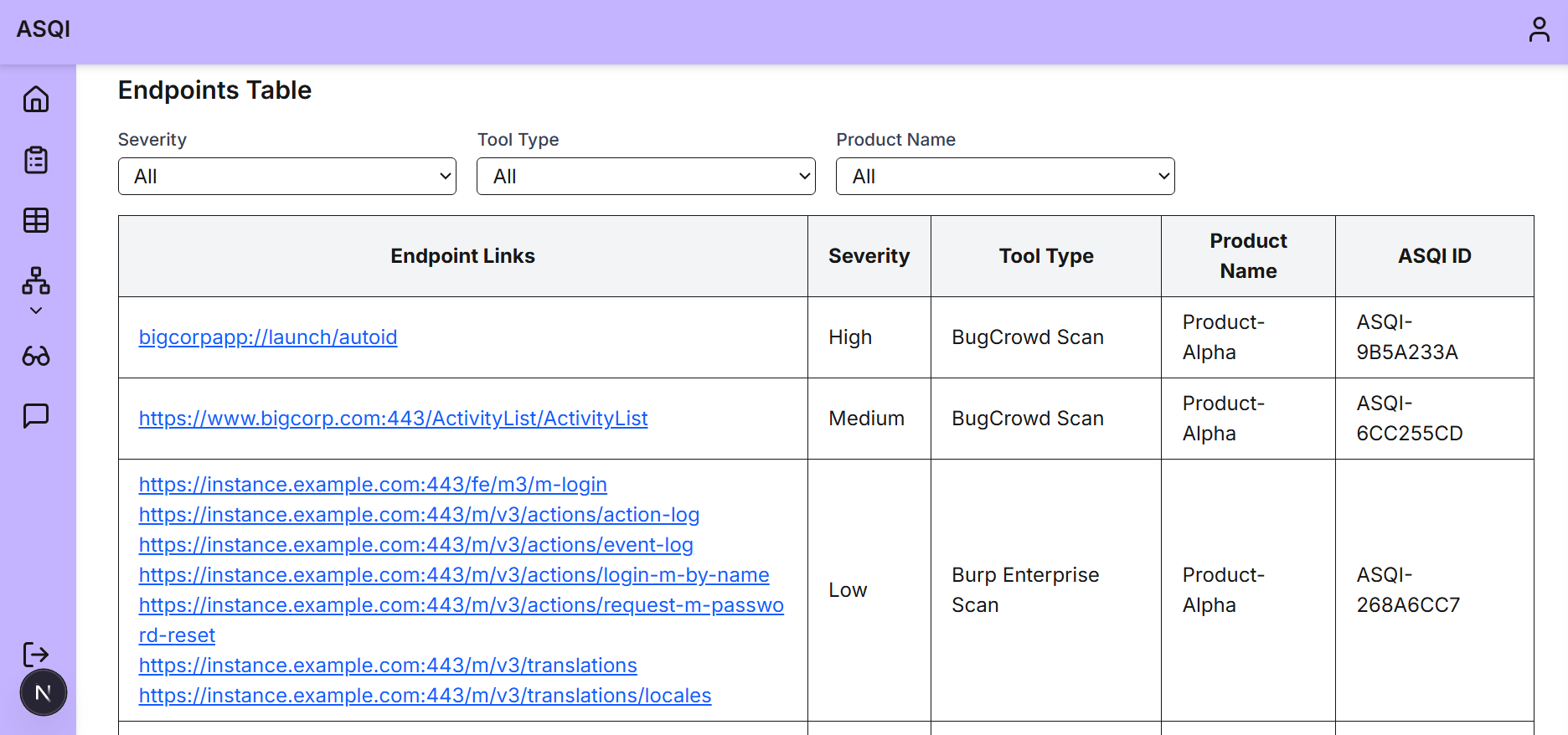The image size is (1568, 735).
Task: Click the round N avatar badge
Action: tap(43, 693)
